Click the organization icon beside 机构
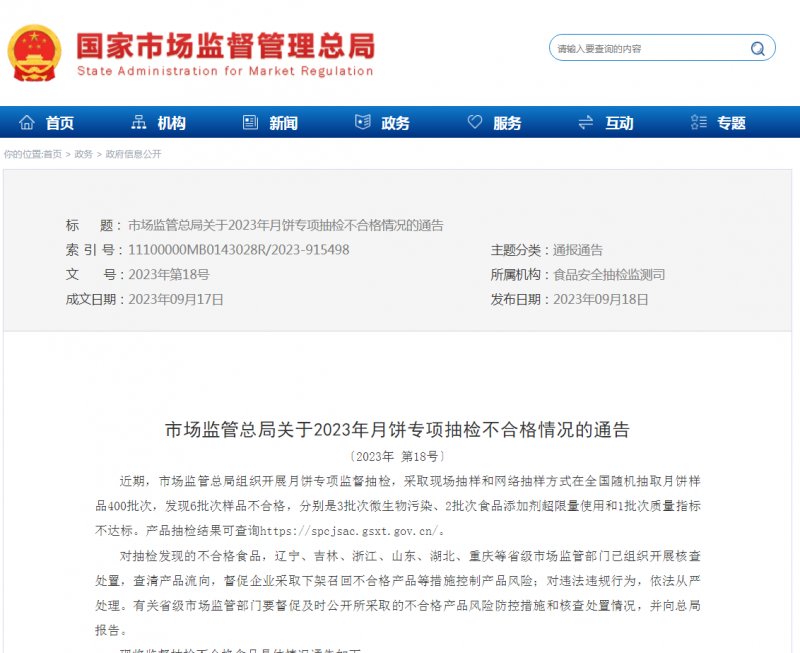800x653 pixels. 138,121
